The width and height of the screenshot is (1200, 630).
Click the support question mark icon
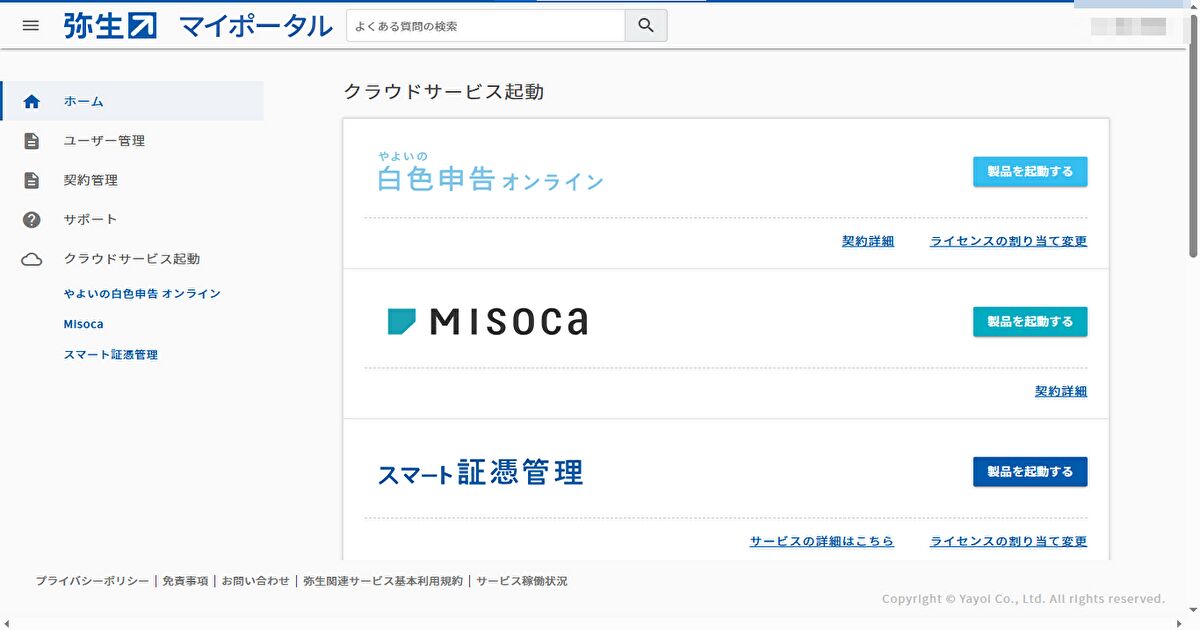[32, 220]
